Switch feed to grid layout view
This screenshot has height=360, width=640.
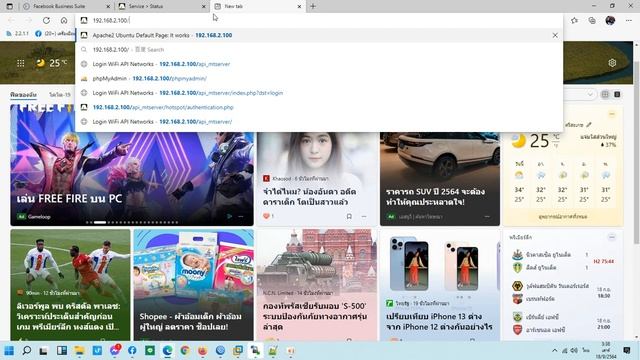pos(605,94)
